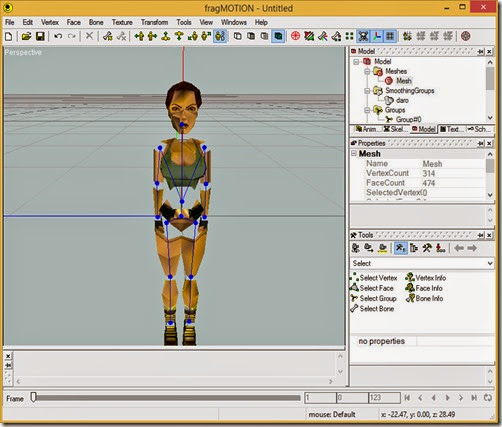Toggle the highlighted teal cube view icon

pos(278,36)
